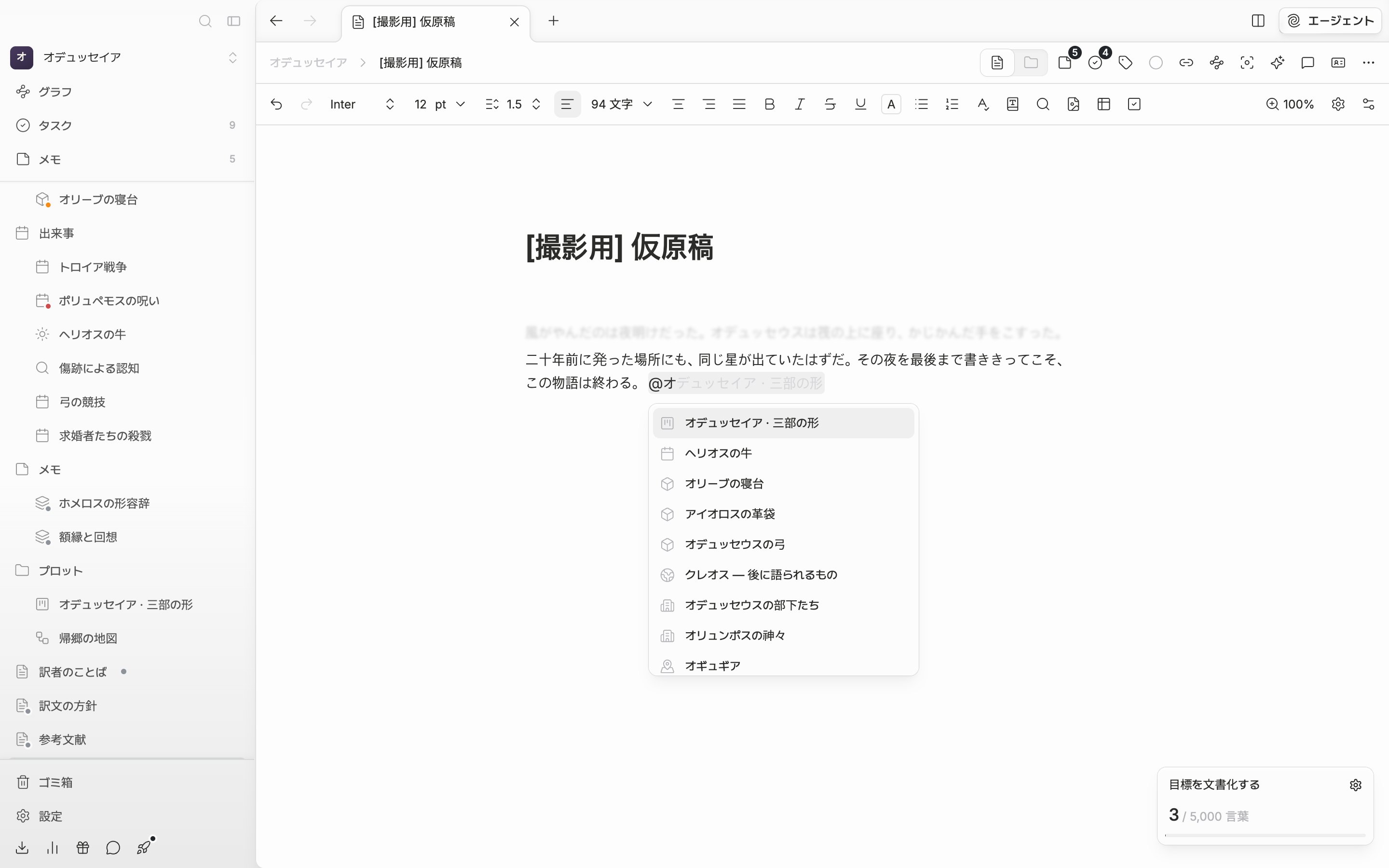Screen dimensions: 1389x868
Task: Open the text color A swatch
Action: pos(891,104)
